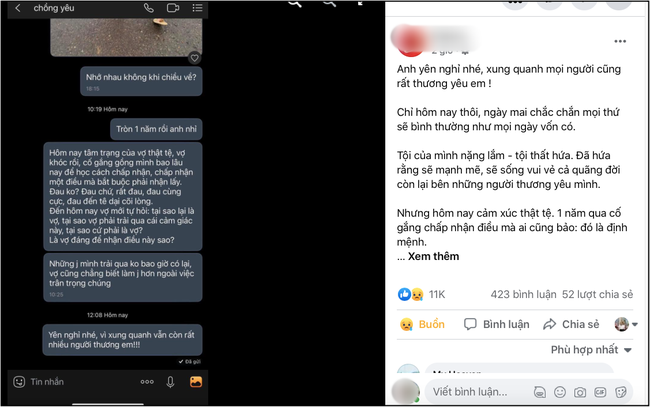Image resolution: width=650 pixels, height=407 pixels.
Task: Click the Bình luận button
Action: (x=497, y=324)
